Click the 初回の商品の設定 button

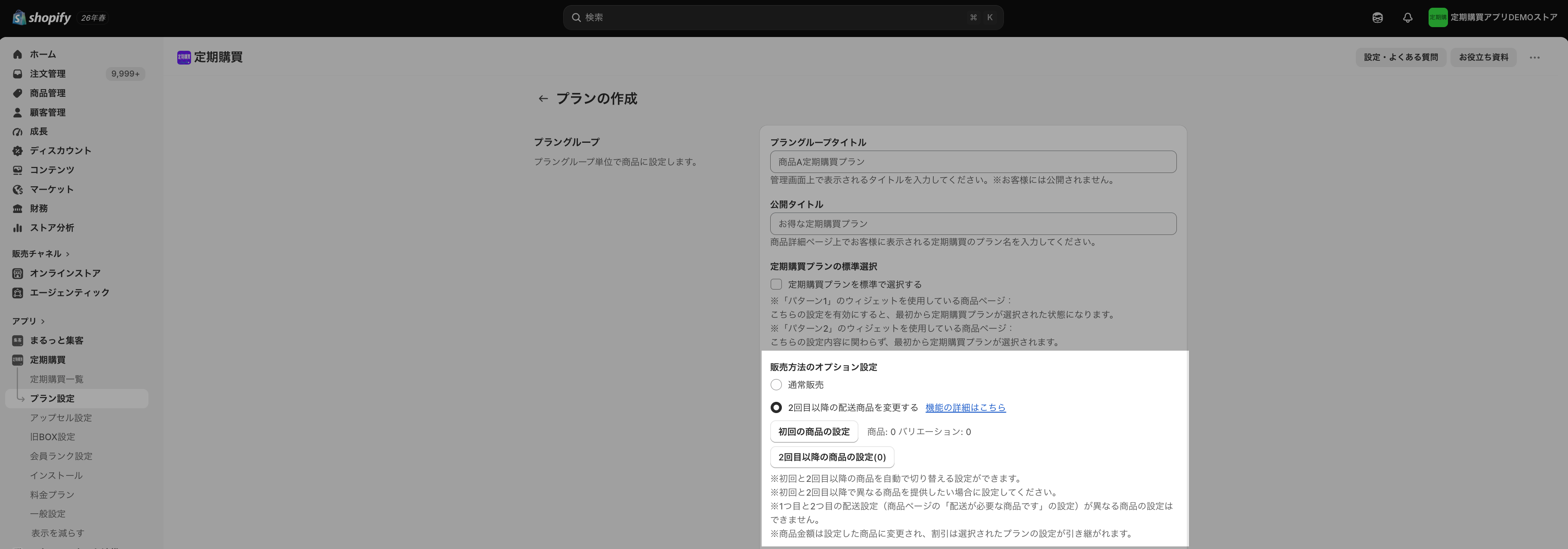tap(814, 432)
